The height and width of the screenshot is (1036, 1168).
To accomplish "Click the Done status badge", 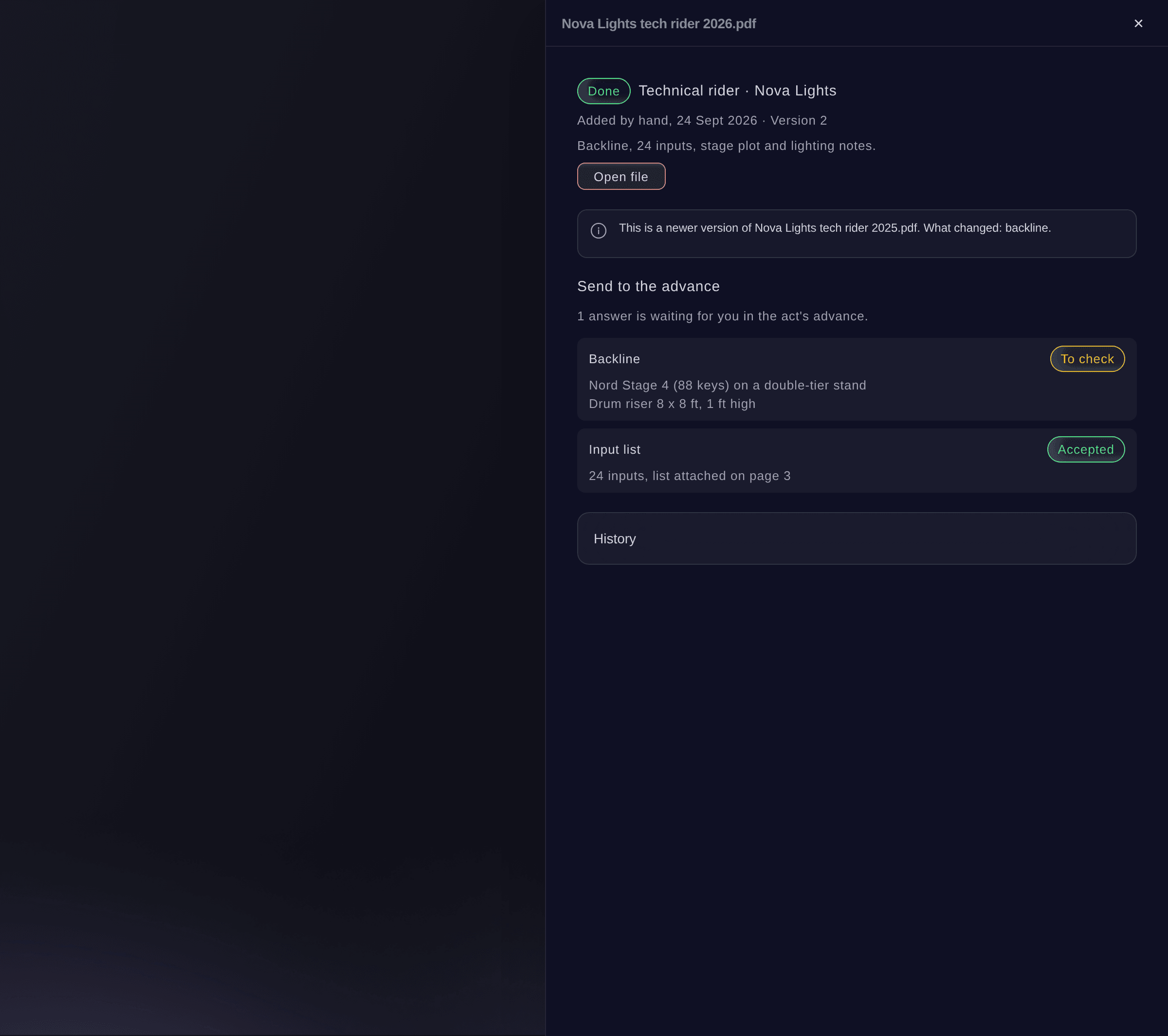I will pyautogui.click(x=603, y=91).
